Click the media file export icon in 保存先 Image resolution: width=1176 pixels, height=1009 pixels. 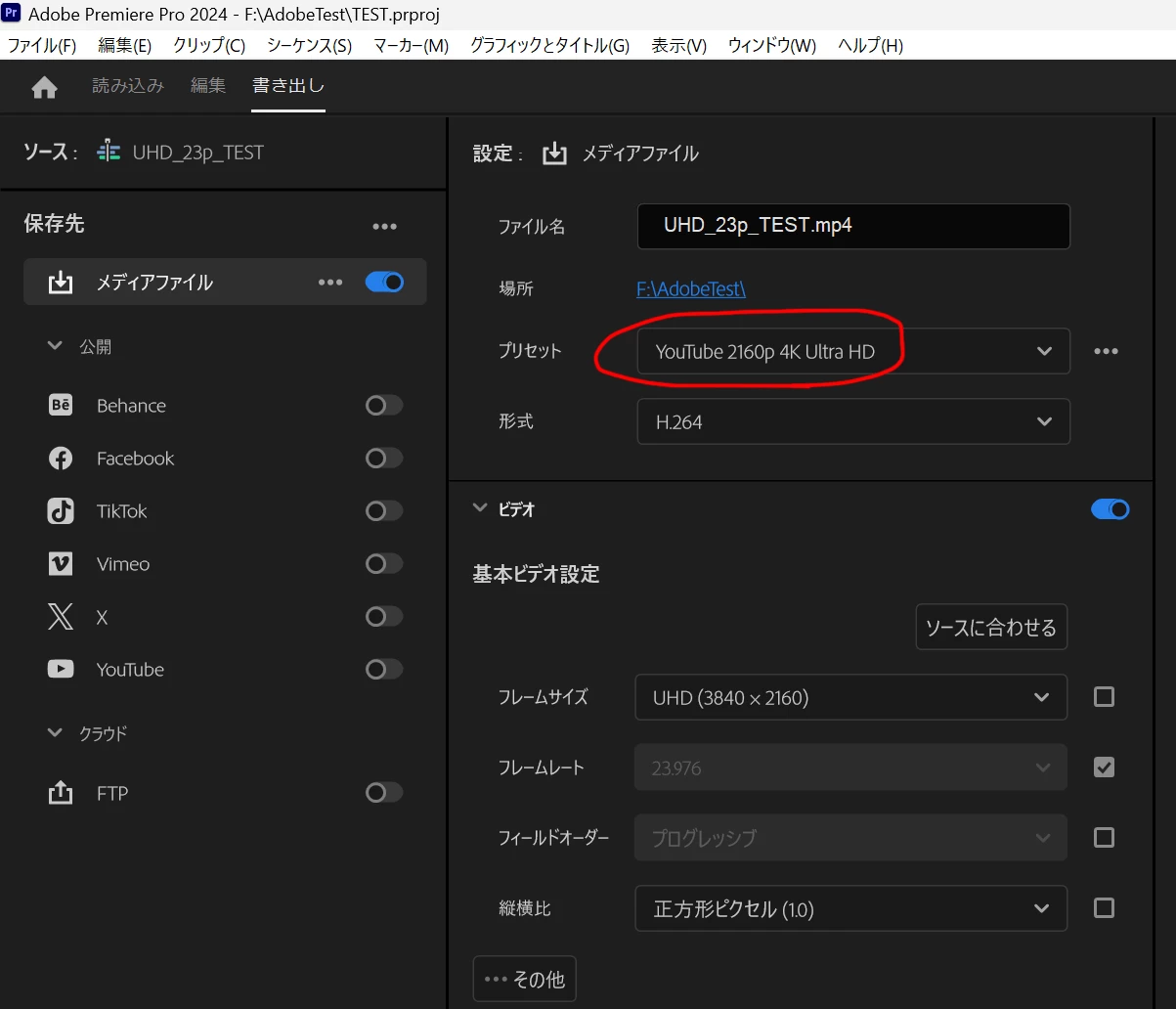[x=61, y=283]
